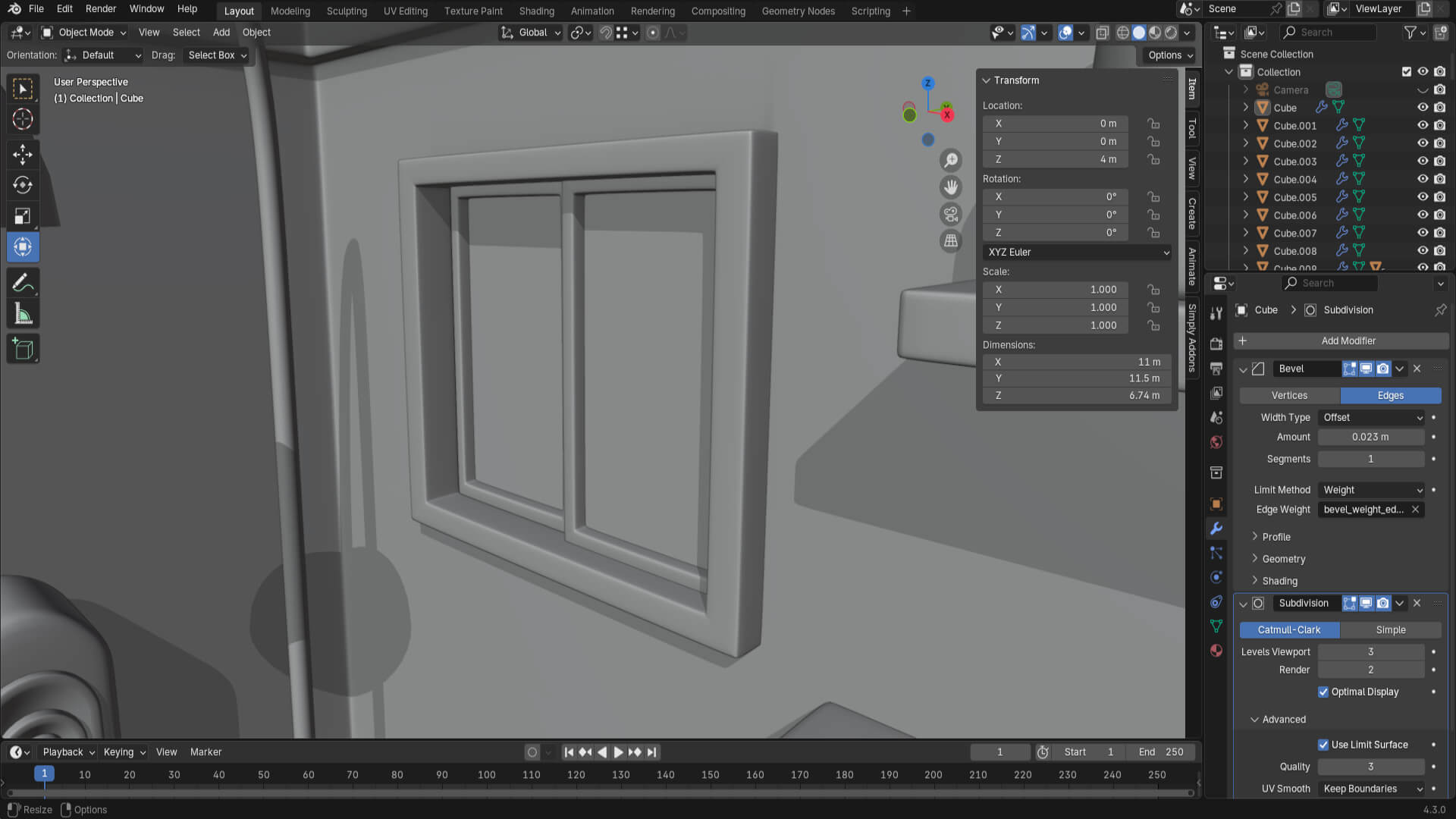The width and height of the screenshot is (1456, 819).
Task: Choose the Add Cube tool
Action: [x=23, y=349]
